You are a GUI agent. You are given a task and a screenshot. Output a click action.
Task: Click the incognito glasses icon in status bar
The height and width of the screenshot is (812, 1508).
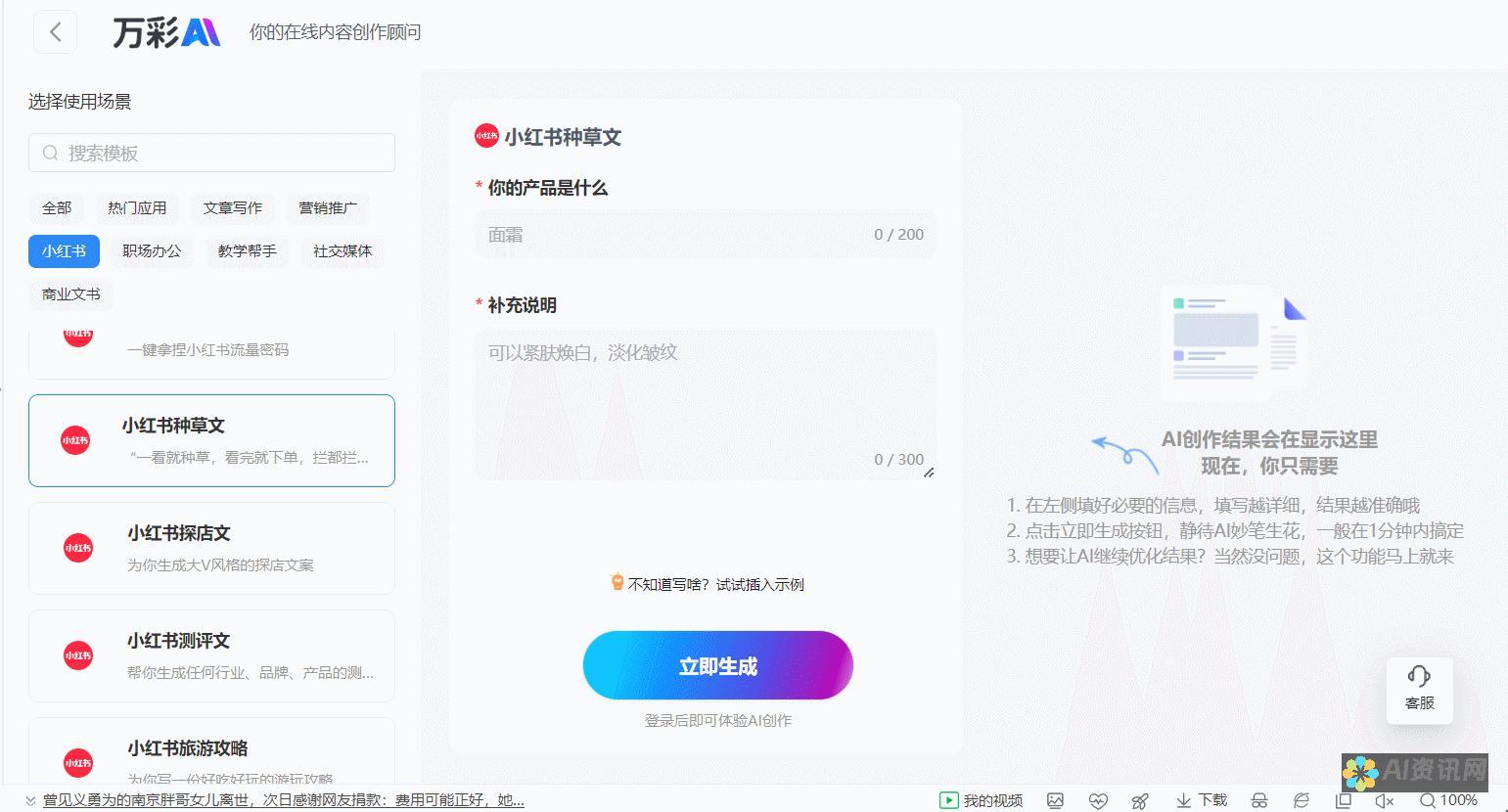[1259, 800]
